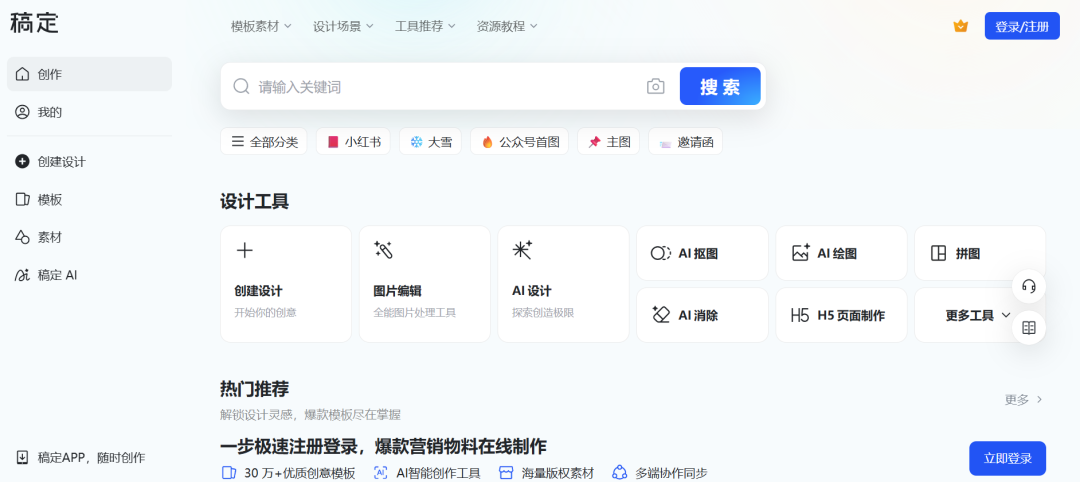Screen dimensions: 1080x482
Task: Click the 稿定 logo
Action: pos(34,23)
